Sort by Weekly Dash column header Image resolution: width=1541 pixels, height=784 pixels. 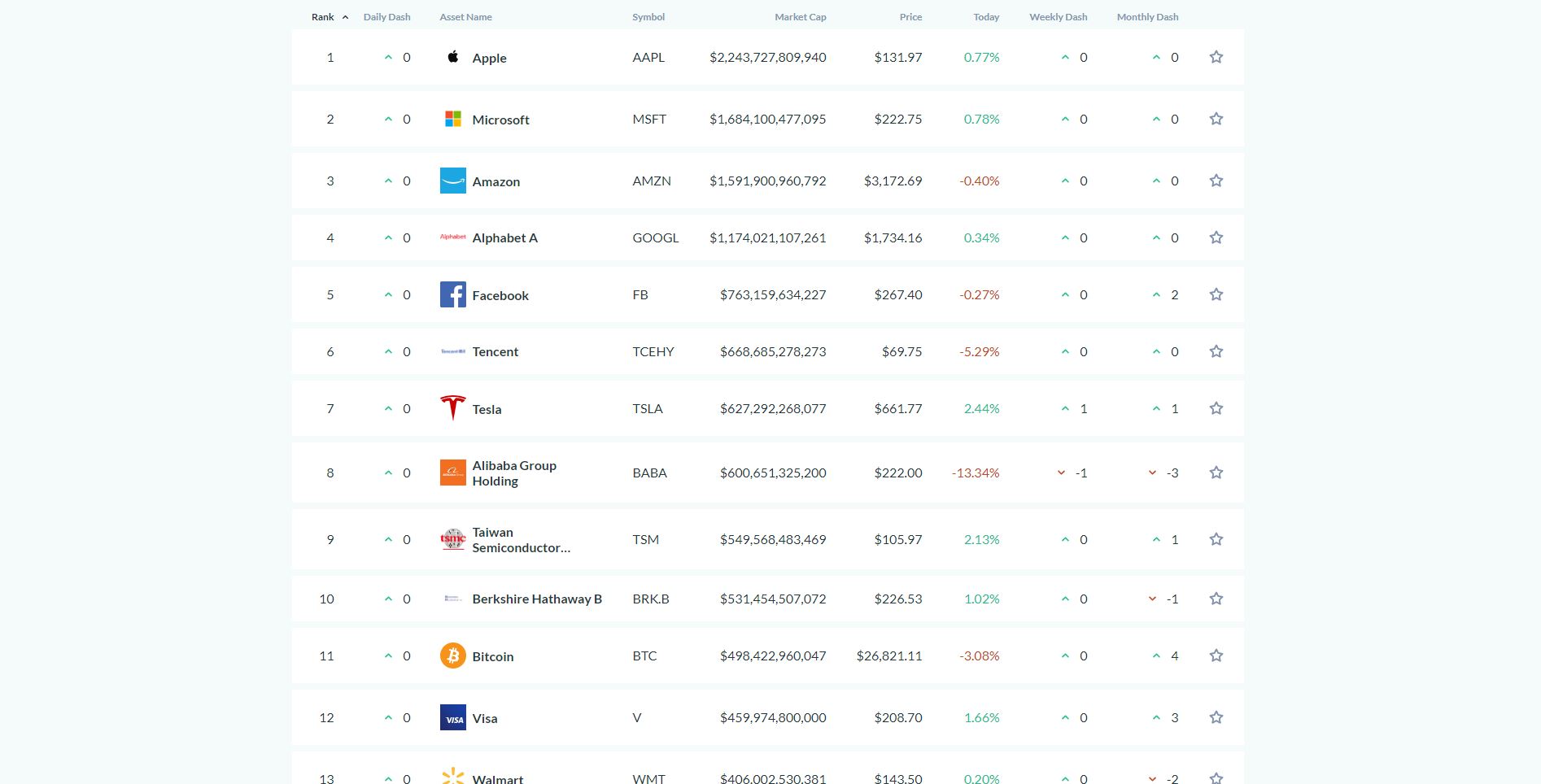point(1059,17)
